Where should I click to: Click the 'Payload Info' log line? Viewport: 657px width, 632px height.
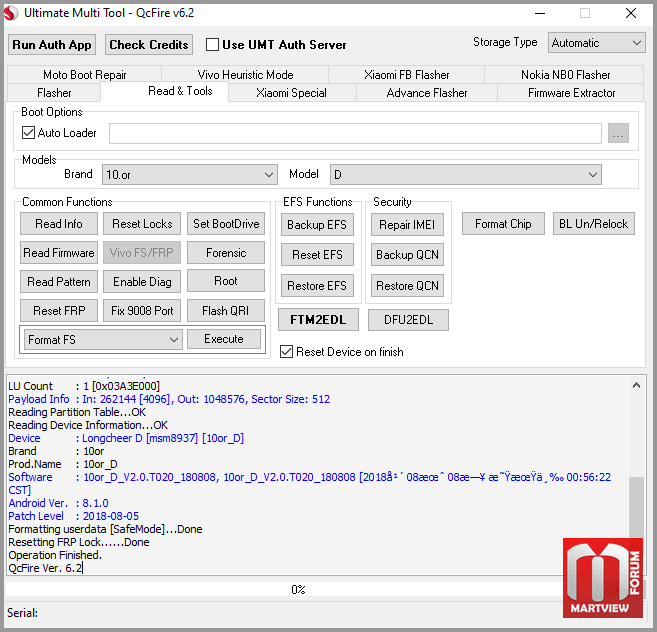coord(169,399)
